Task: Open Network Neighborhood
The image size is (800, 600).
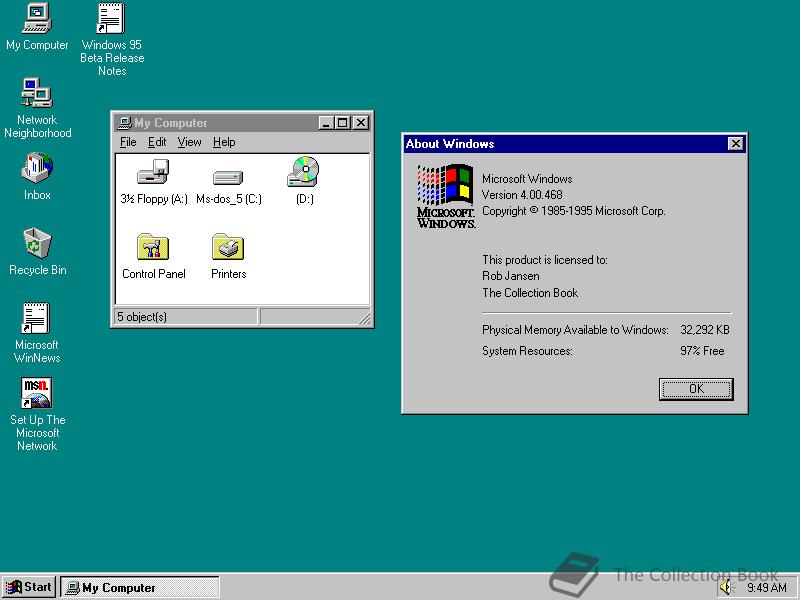Action: click(37, 93)
